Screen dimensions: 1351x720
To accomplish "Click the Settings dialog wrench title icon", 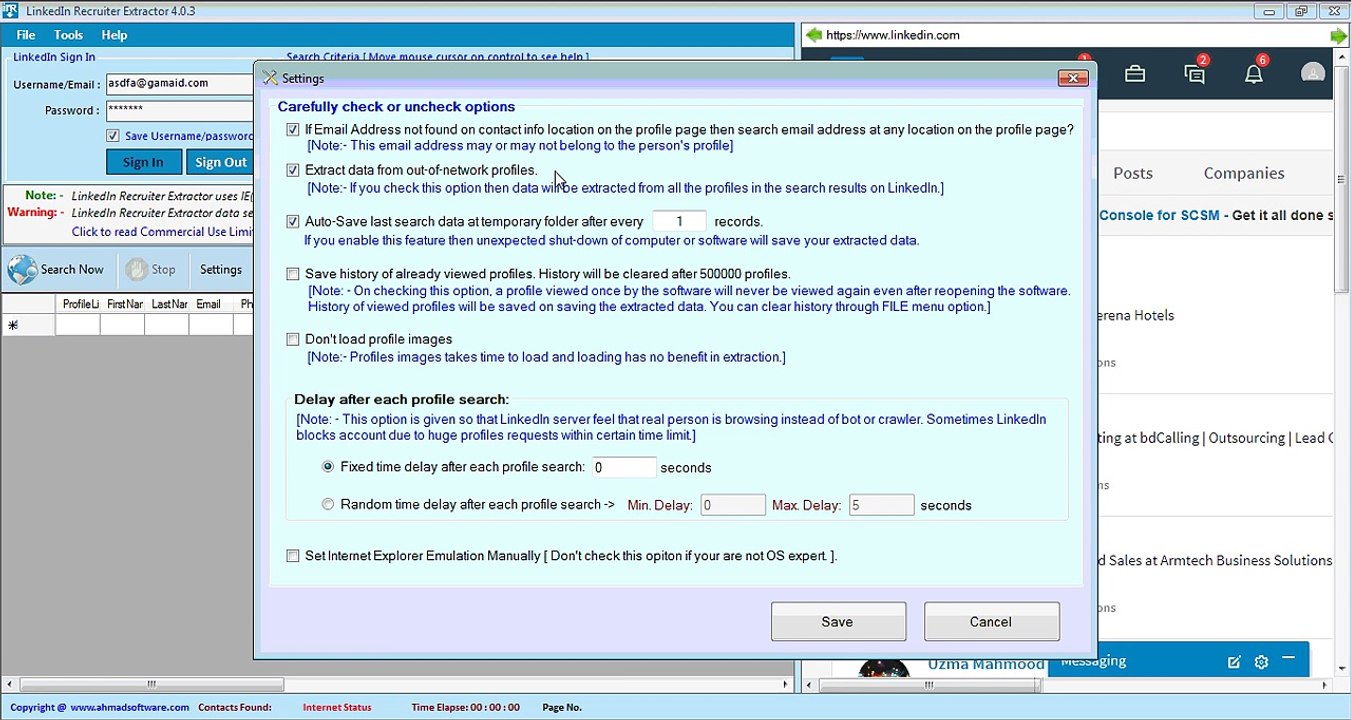I will 269,78.
